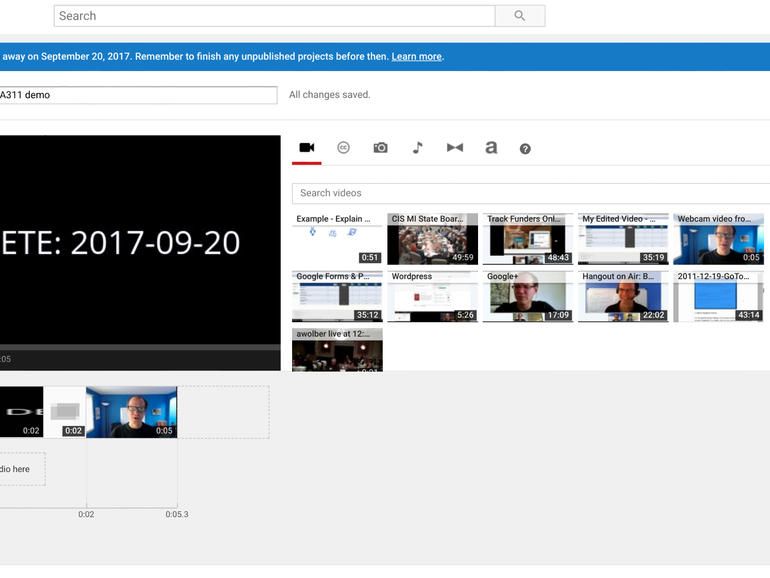This screenshot has height=578, width=770.
Task: Click the video preview progress bar
Action: click(x=140, y=348)
